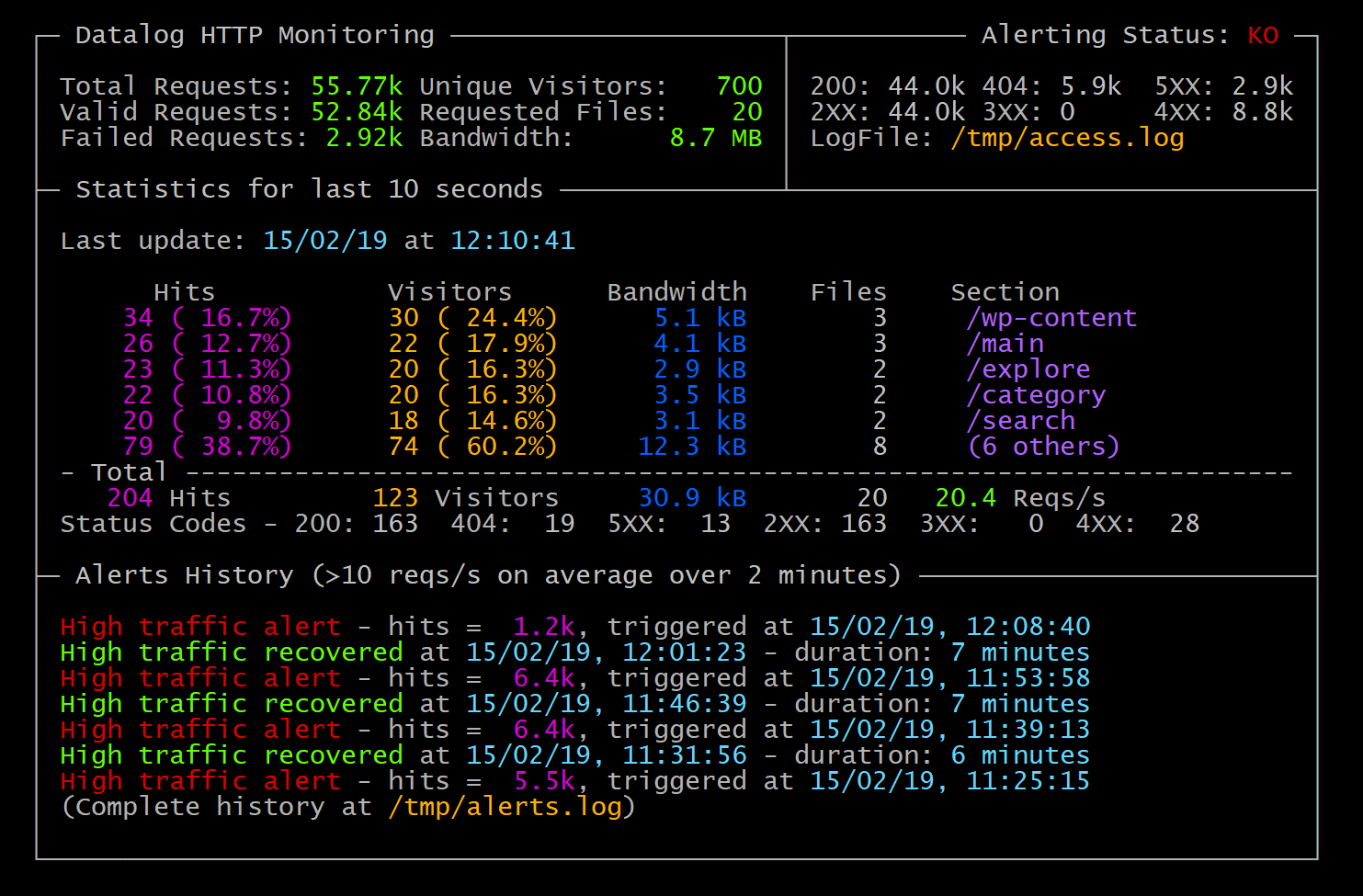This screenshot has height=896, width=1363.
Task: Select the Total Requests value 55.77k
Action: [x=357, y=86]
